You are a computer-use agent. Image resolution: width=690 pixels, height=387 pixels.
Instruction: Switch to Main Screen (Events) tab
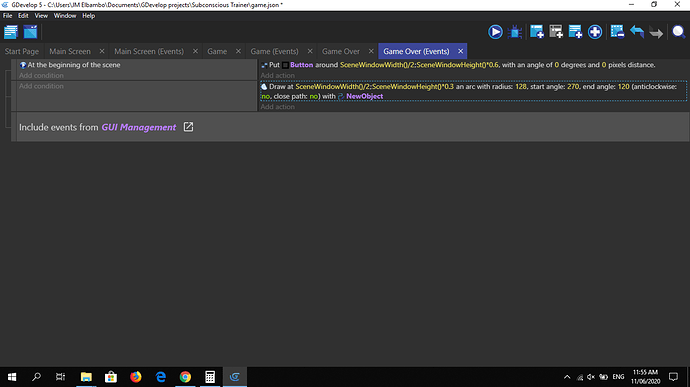click(149, 51)
